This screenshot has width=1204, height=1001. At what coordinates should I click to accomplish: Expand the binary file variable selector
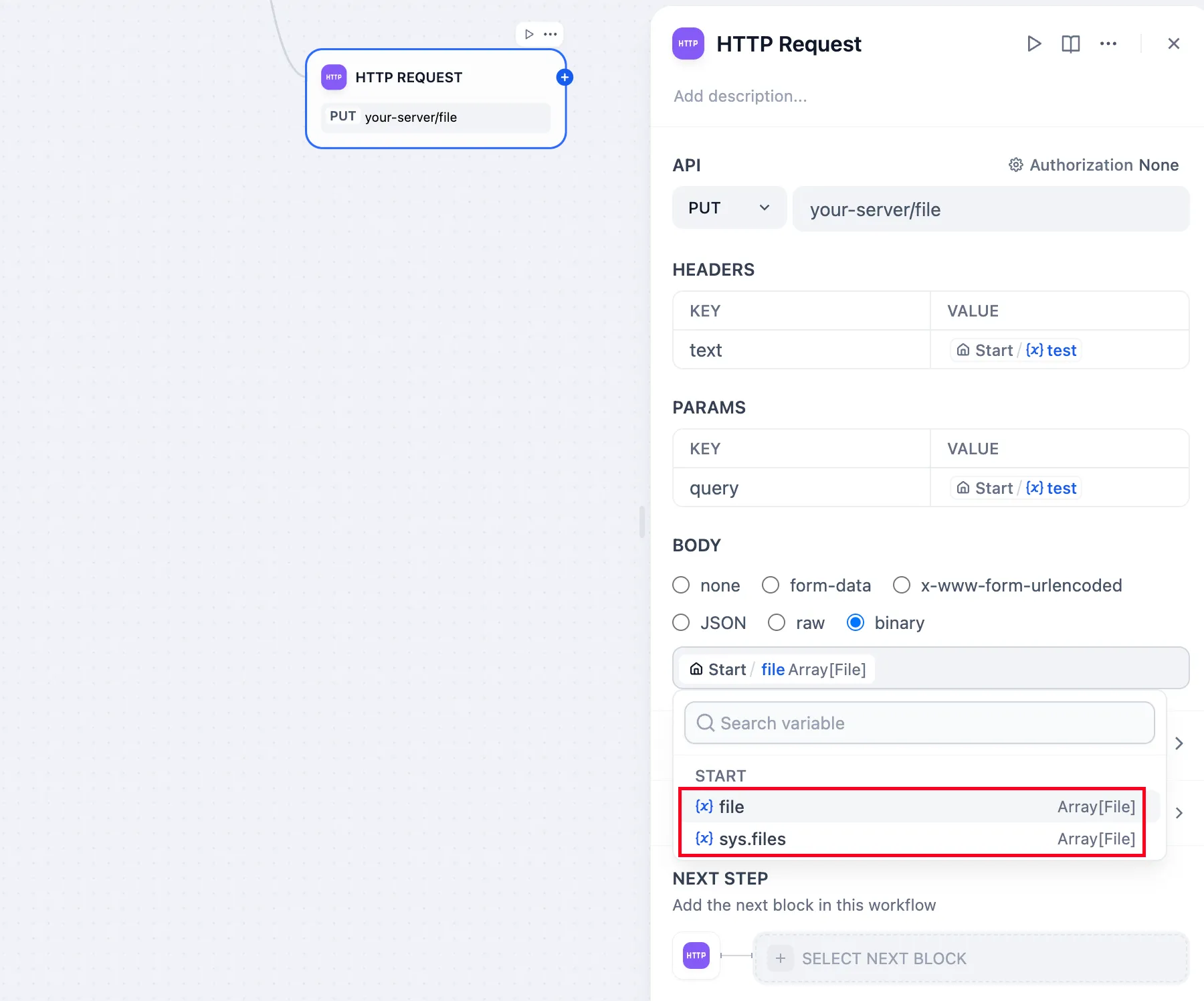click(930, 668)
